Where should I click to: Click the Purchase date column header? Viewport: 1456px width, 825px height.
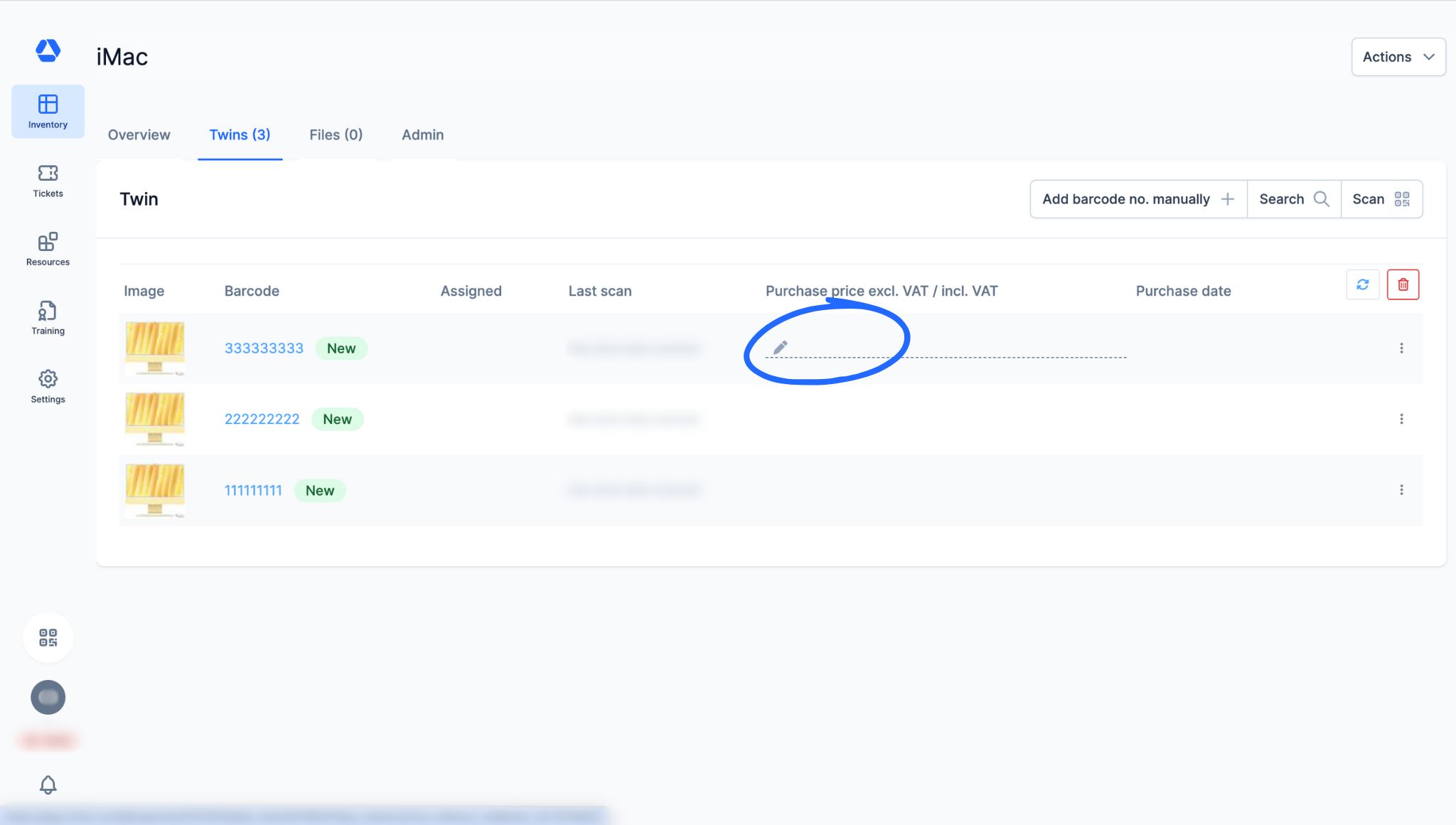click(x=1183, y=291)
